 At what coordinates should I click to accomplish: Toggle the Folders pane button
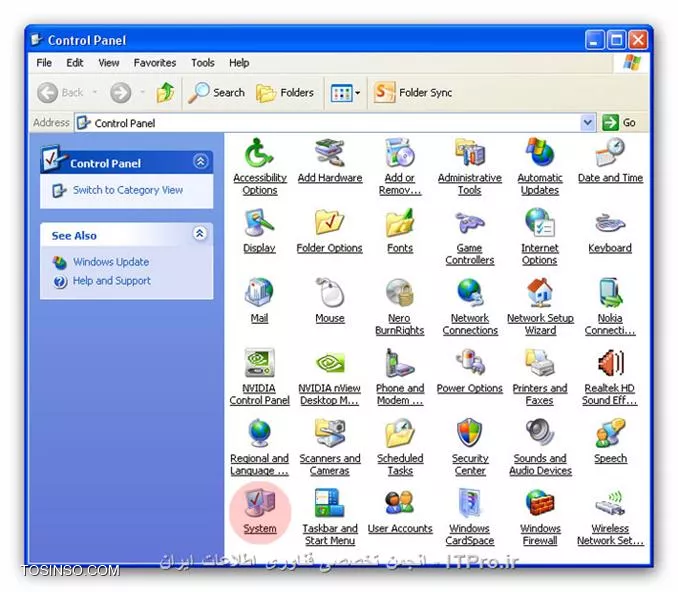(285, 93)
